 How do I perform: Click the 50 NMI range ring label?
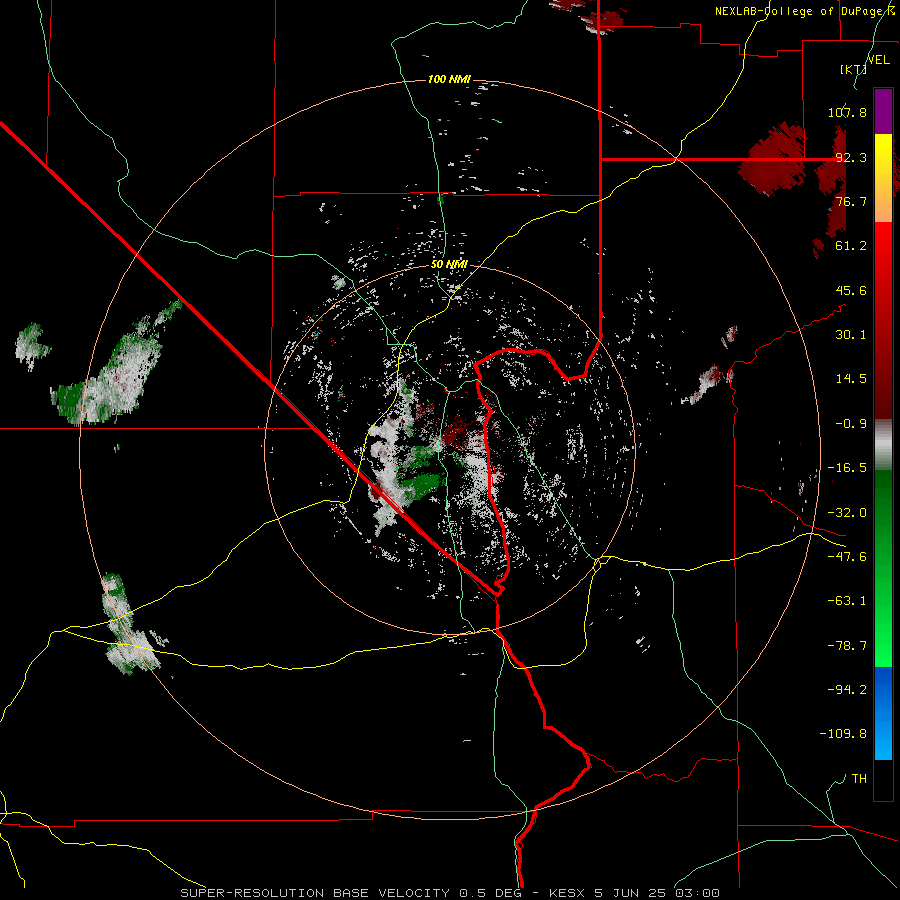[449, 265]
